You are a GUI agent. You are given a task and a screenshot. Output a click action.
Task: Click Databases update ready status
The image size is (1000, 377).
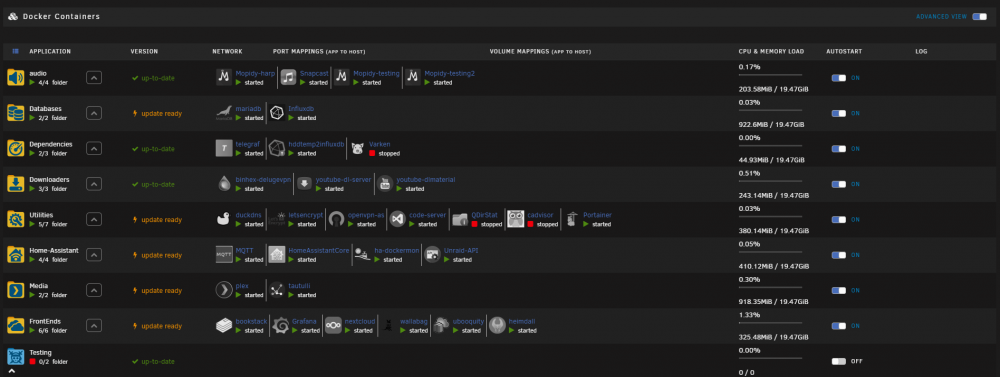coord(157,114)
